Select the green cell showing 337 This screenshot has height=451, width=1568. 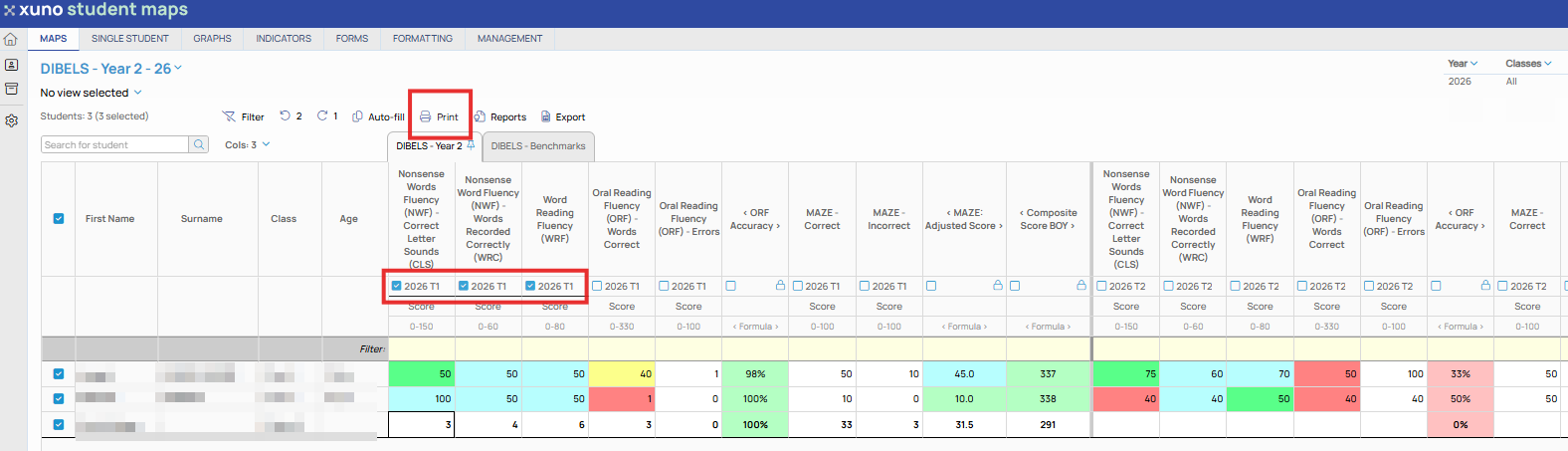click(x=1049, y=374)
